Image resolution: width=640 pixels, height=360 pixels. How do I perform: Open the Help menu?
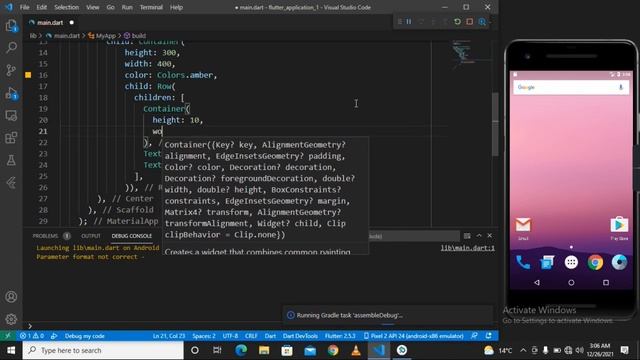176,7
